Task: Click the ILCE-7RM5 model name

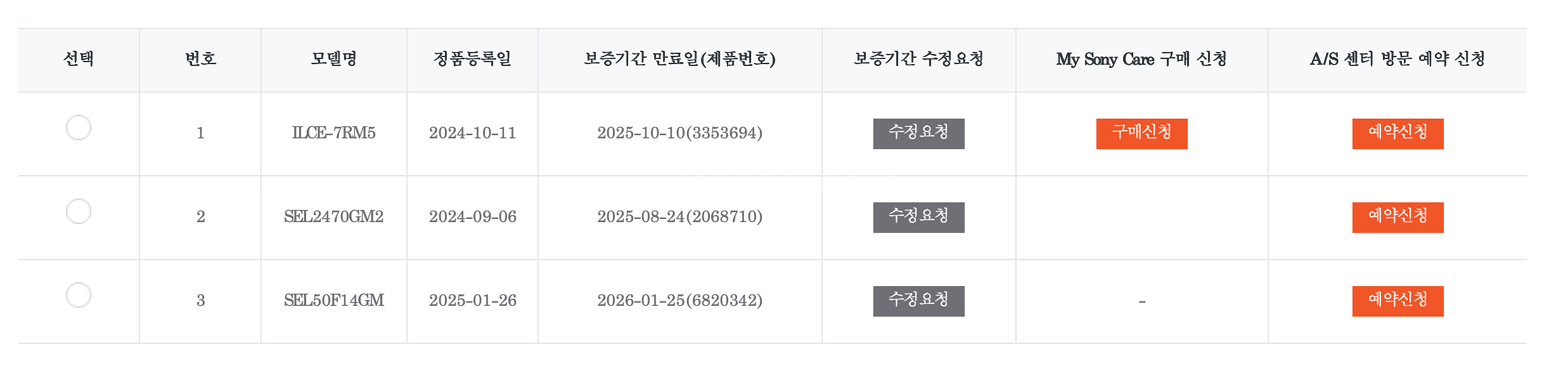Action: 333,133
